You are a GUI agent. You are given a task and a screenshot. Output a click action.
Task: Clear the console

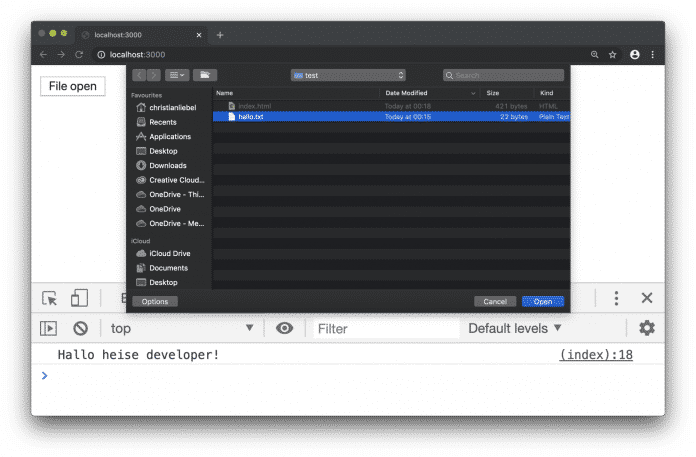tap(80, 329)
